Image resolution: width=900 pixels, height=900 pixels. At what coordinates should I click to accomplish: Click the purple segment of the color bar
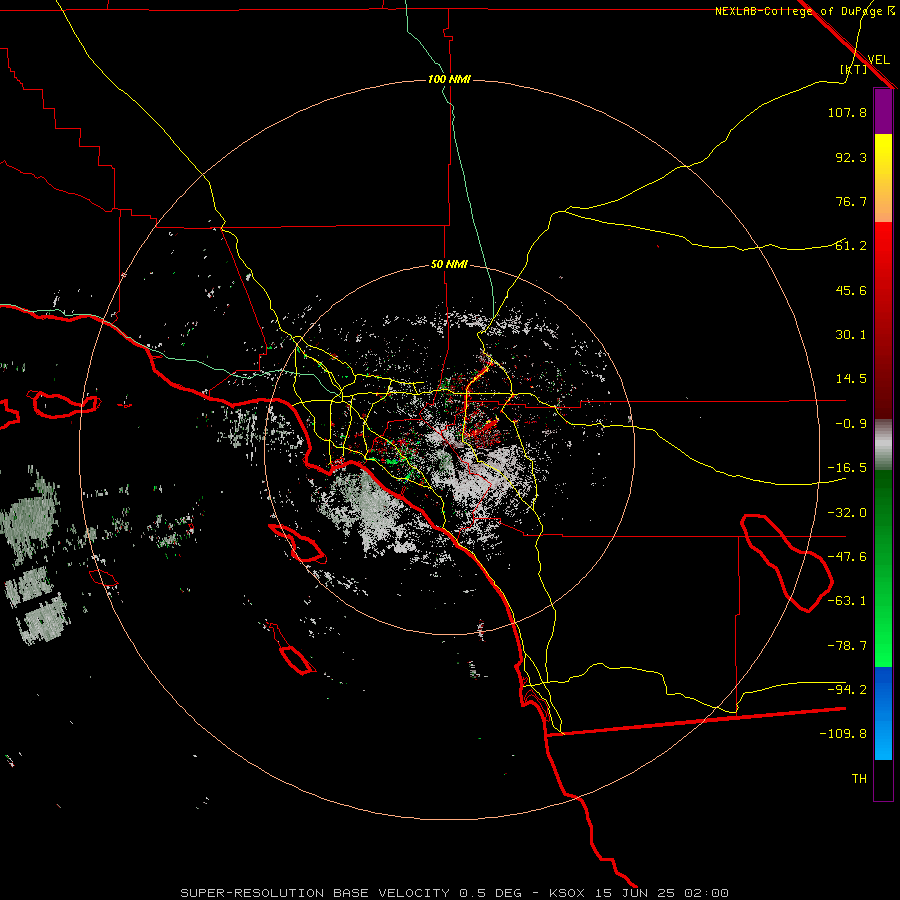(883, 111)
